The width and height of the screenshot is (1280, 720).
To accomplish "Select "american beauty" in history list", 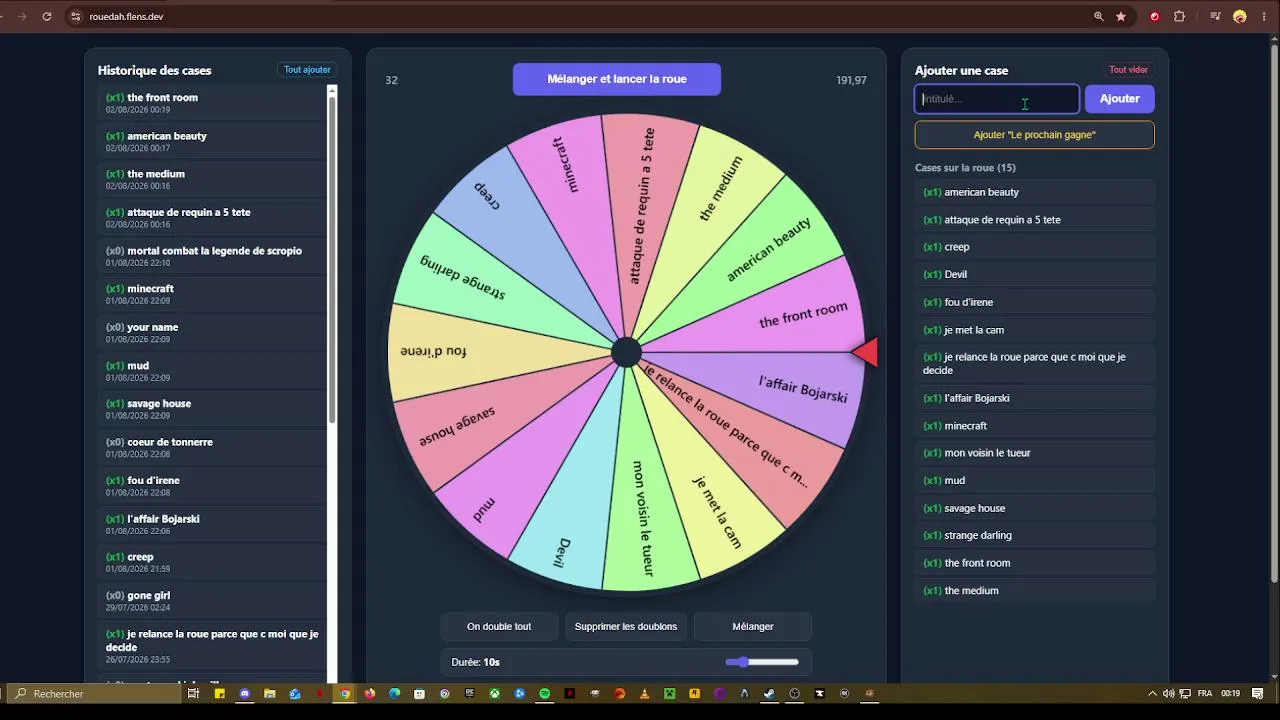I will tap(212, 141).
